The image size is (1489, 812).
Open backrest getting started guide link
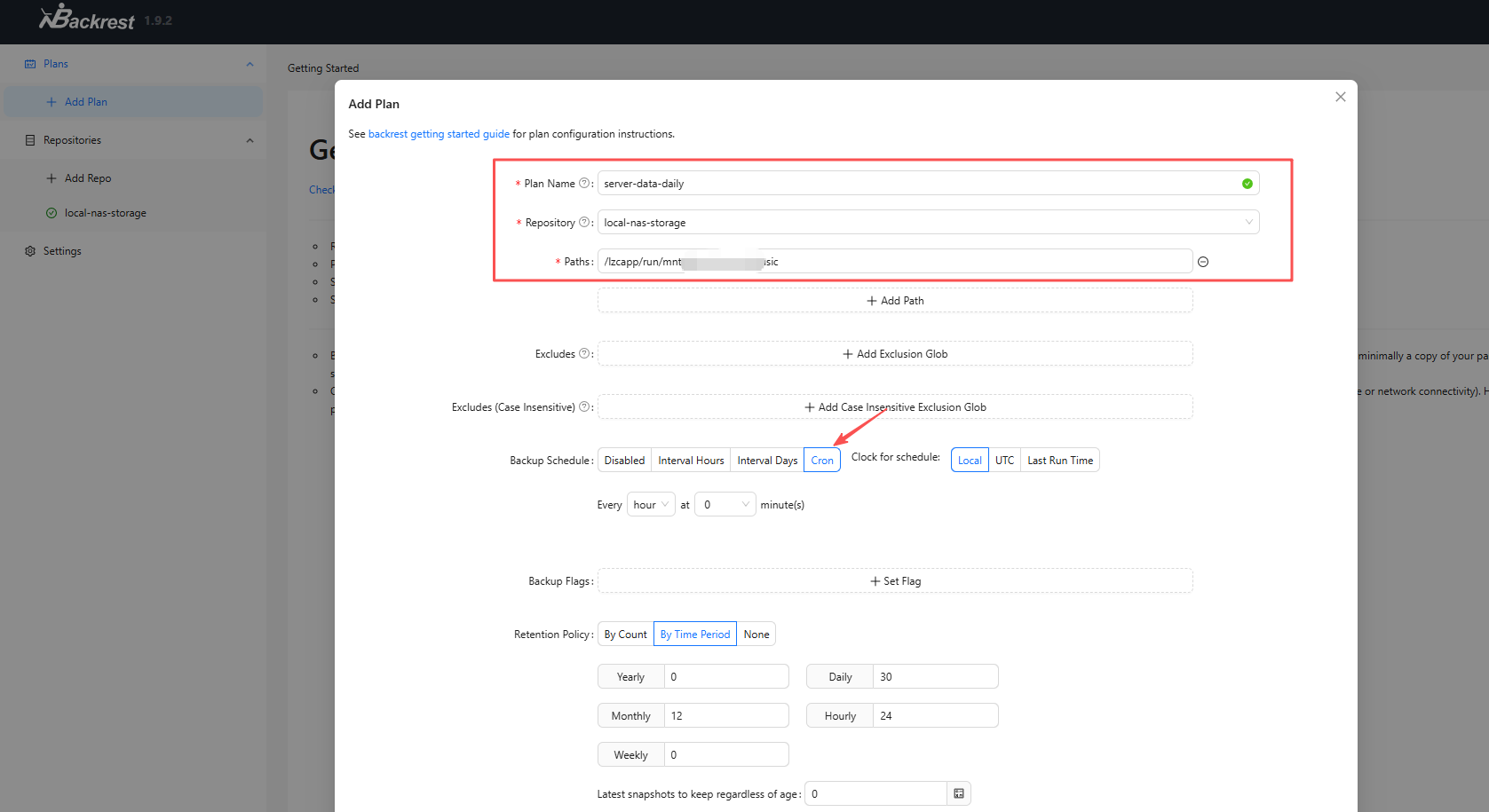point(439,134)
